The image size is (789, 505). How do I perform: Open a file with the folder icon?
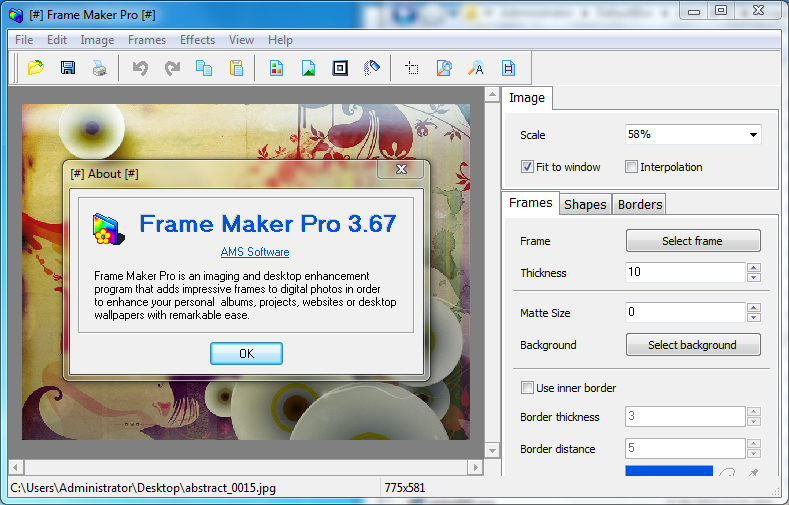36,67
